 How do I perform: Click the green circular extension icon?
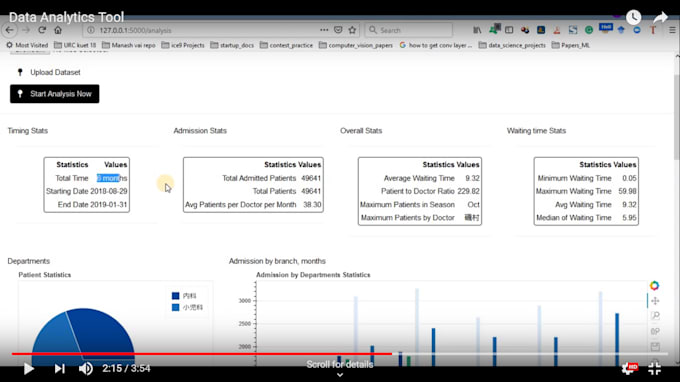tap(589, 30)
